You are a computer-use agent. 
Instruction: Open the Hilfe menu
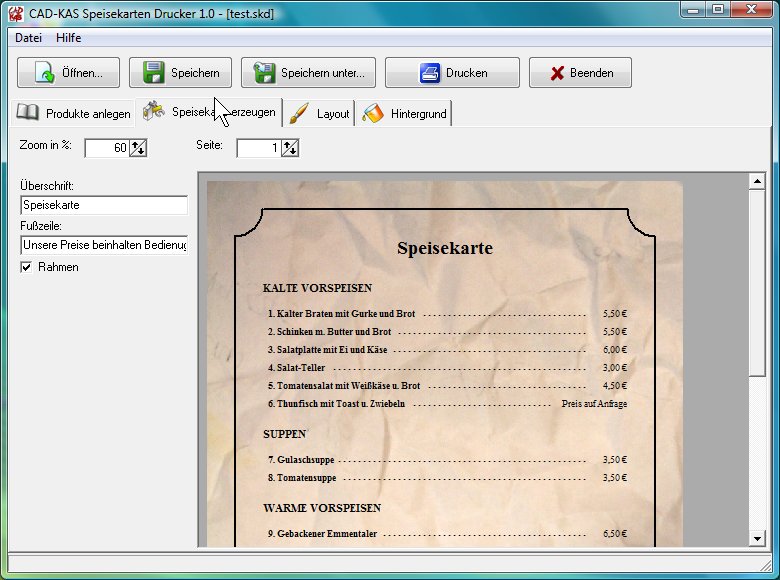coord(69,38)
